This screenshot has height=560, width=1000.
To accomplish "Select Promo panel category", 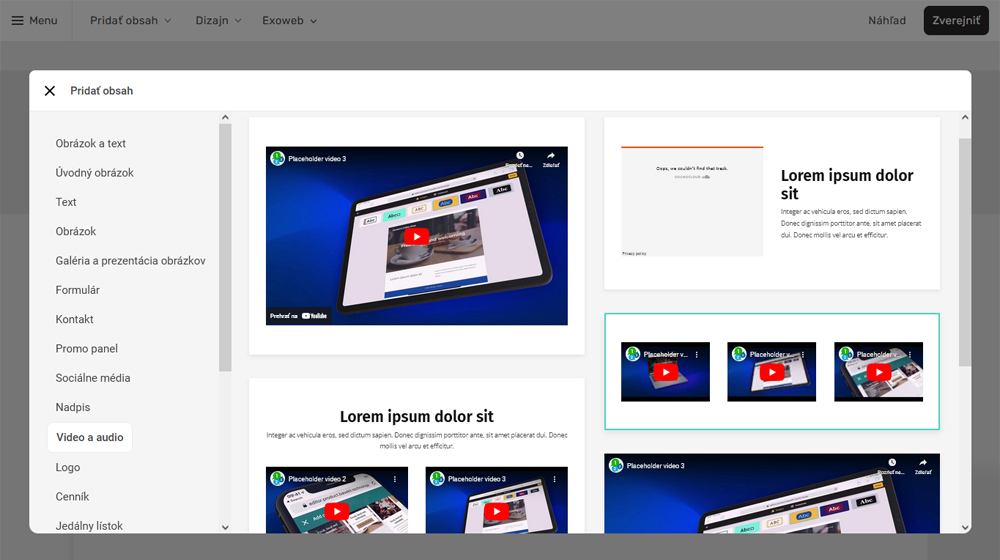I will [x=87, y=349].
